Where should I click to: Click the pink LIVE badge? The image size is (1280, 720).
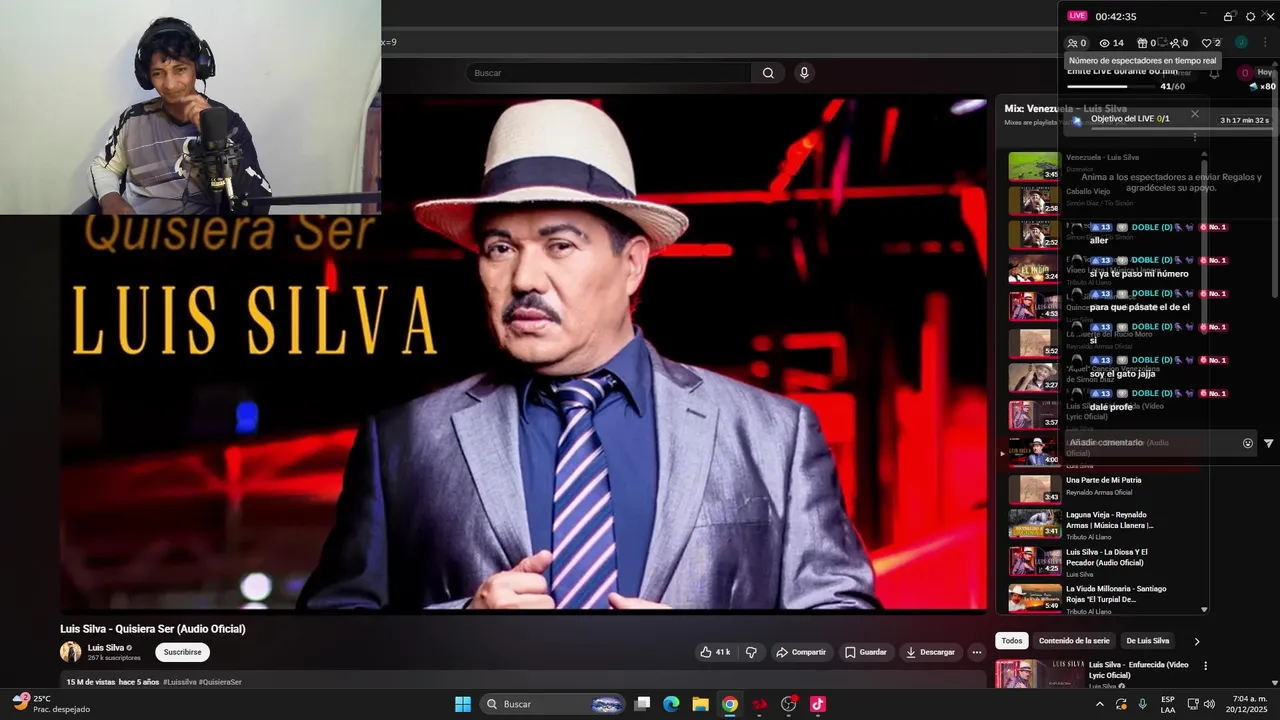click(x=1077, y=16)
